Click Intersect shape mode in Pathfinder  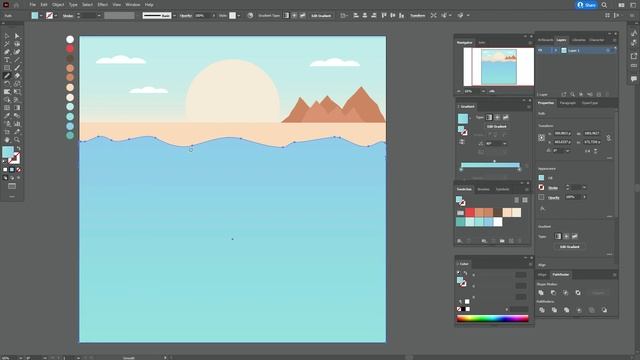pos(566,293)
